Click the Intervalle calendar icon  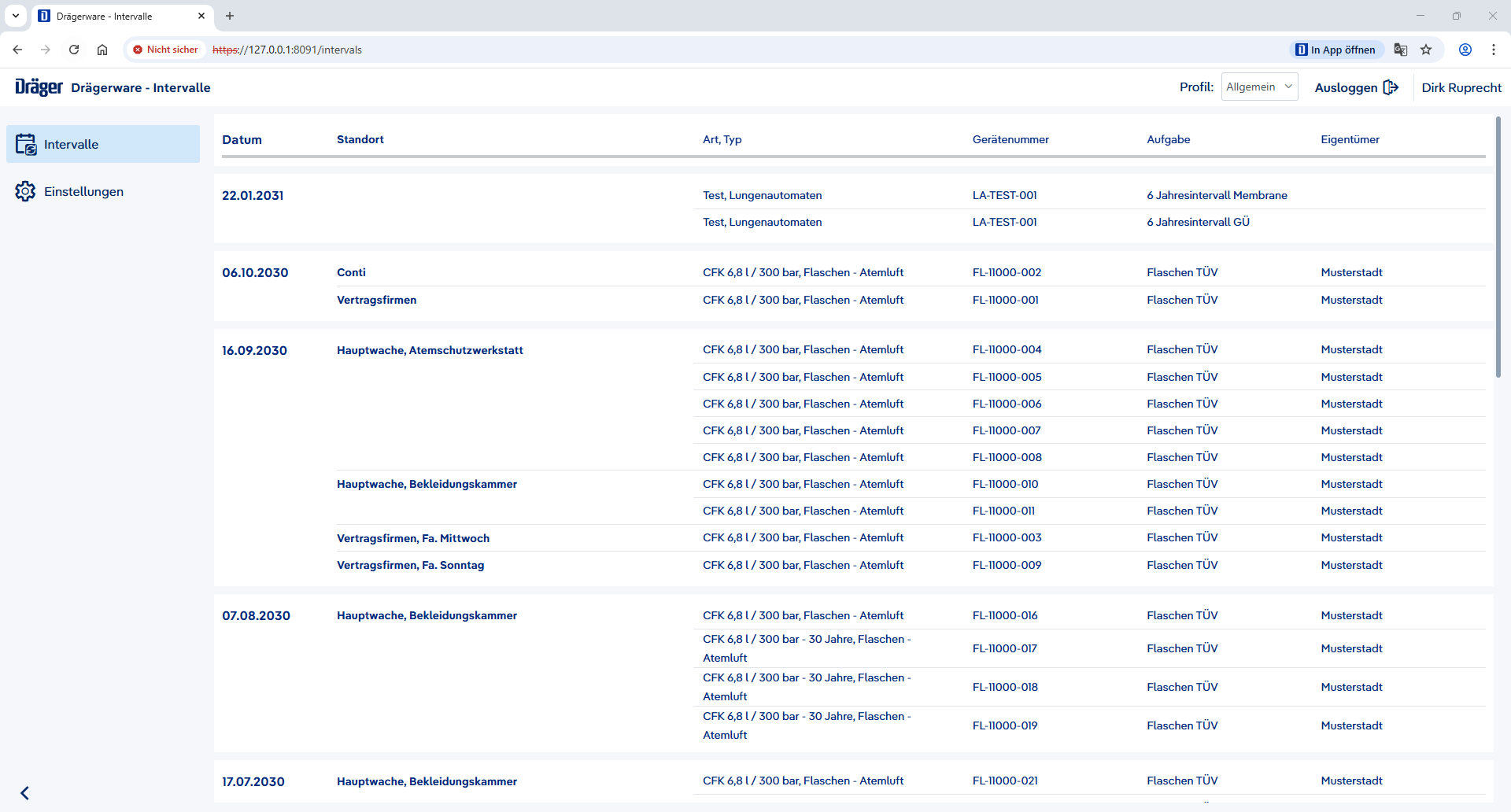coord(26,145)
